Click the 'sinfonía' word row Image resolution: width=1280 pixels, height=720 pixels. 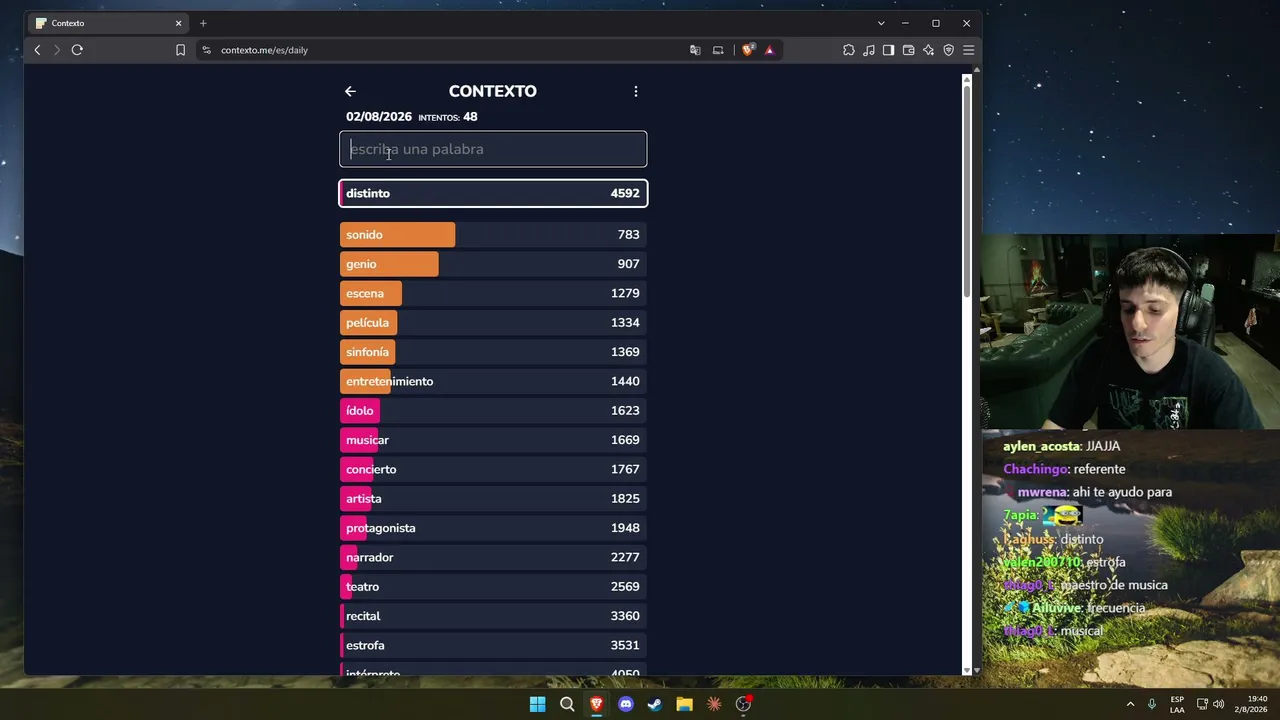[493, 352]
